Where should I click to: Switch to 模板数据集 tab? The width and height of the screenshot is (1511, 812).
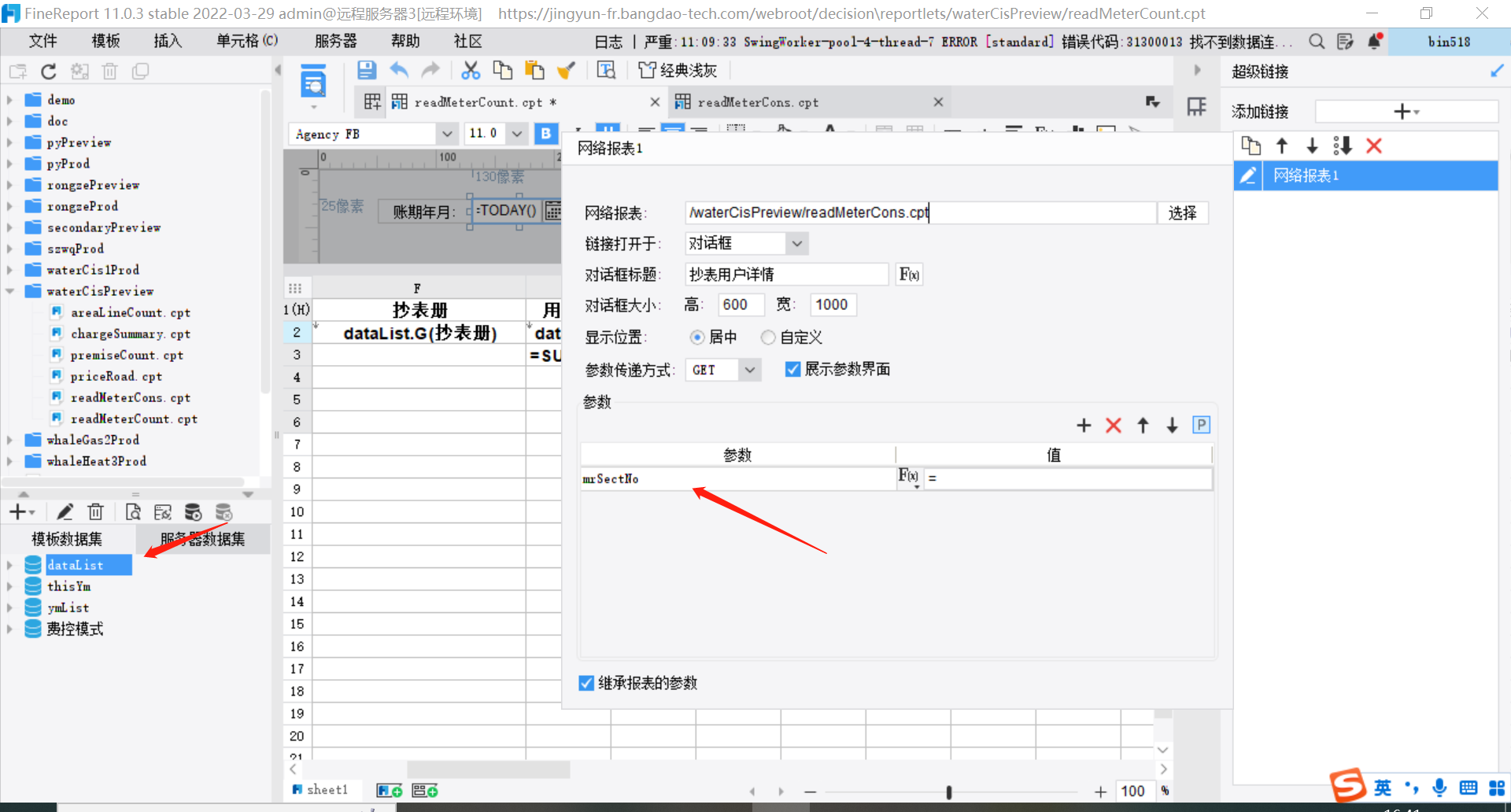click(x=67, y=539)
